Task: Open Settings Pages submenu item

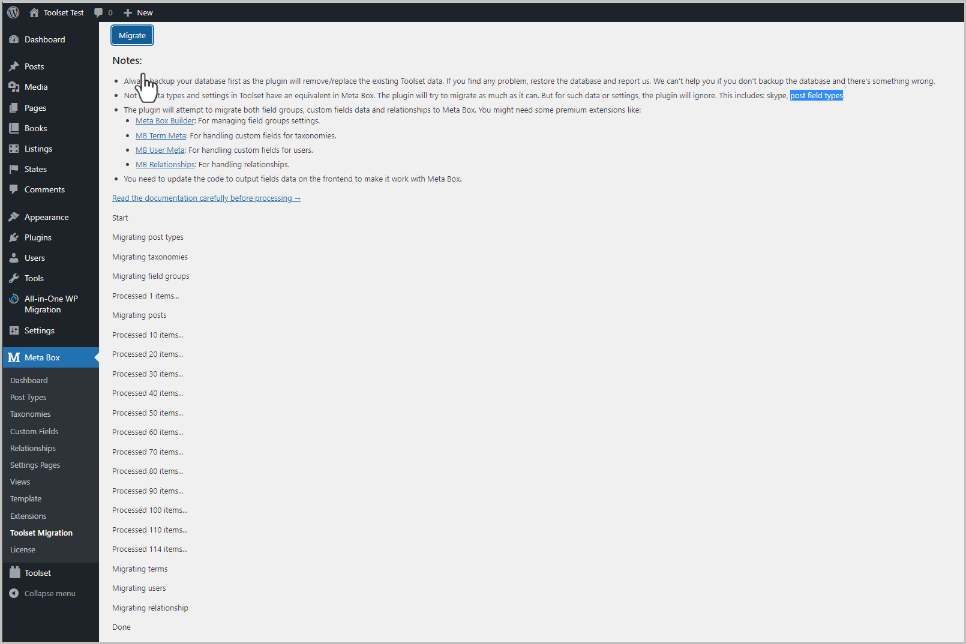Action: click(35, 465)
